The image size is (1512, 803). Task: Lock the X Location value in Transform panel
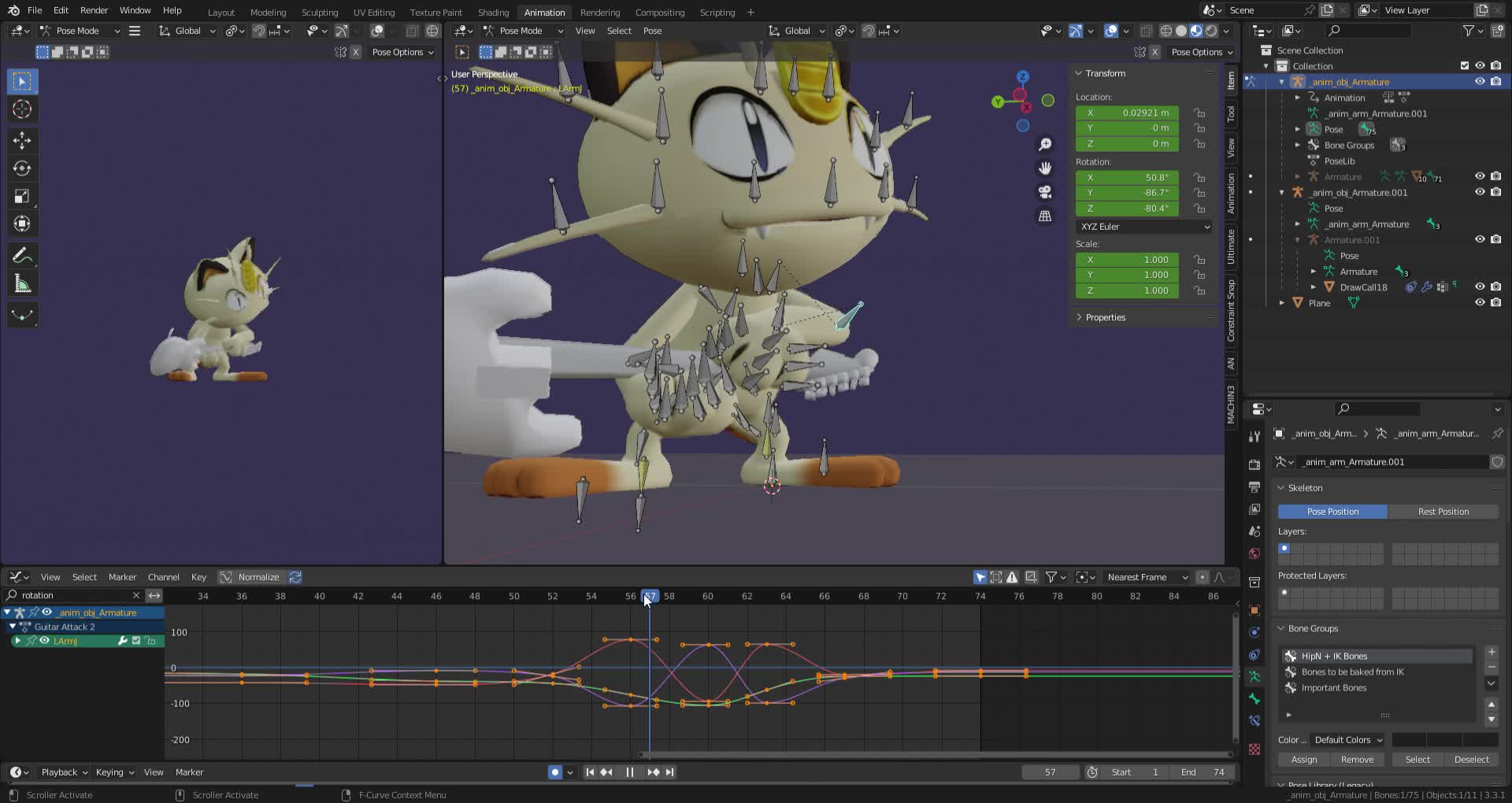click(x=1199, y=113)
